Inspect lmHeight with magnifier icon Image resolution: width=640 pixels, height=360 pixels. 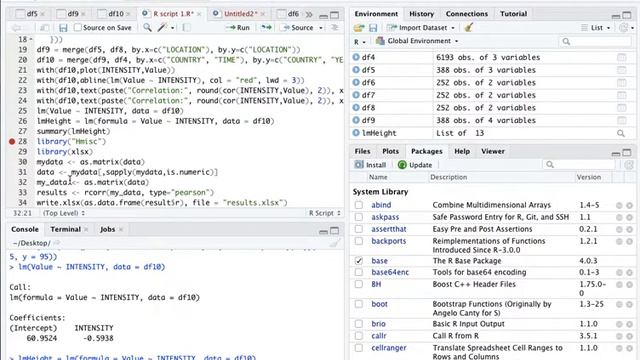pyautogui.click(x=621, y=133)
